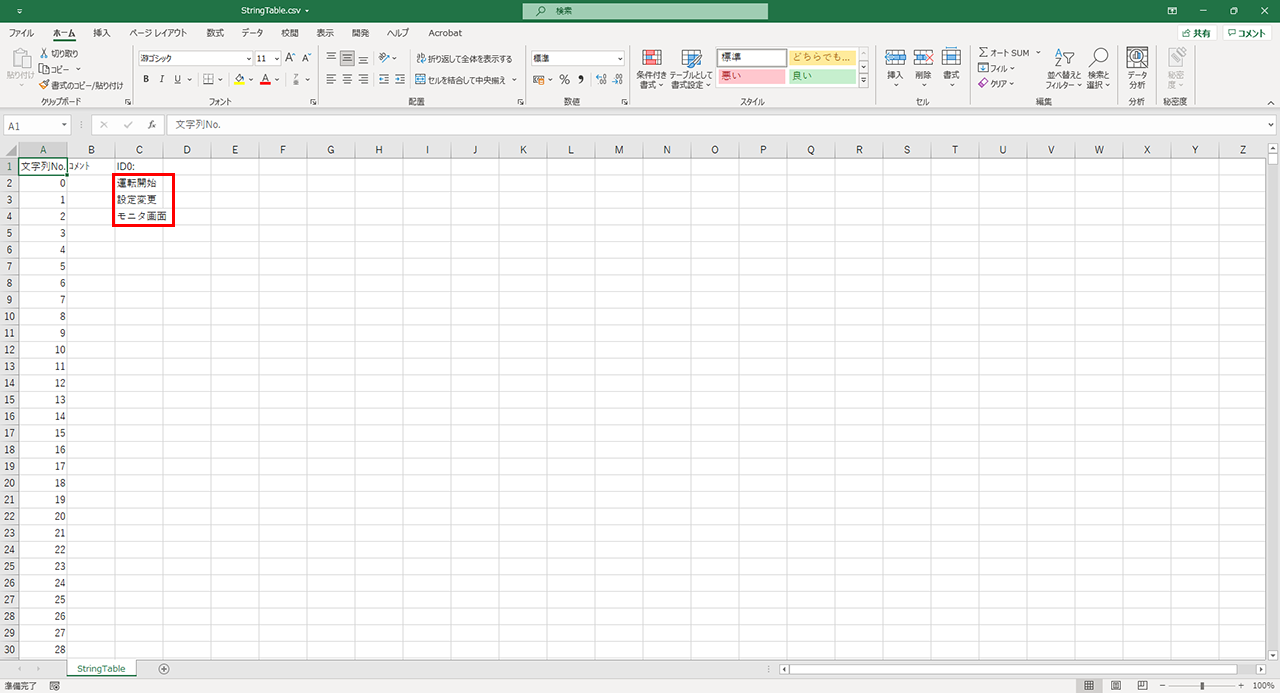Screen dimensions: 1280x693
Task: Open the Data Analysis (データ分析) tool
Action: click(1137, 68)
